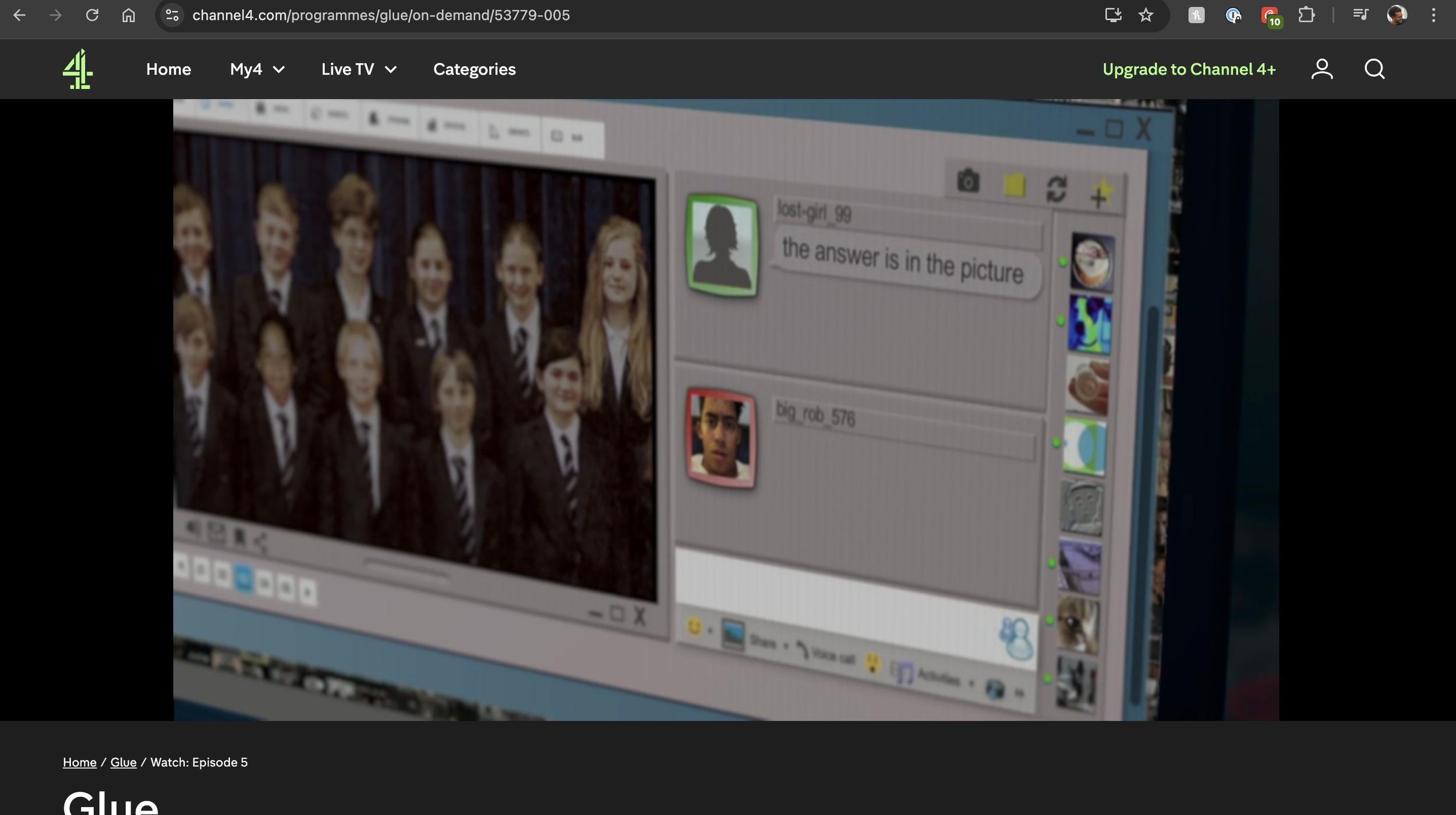This screenshot has height=815, width=1456.
Task: Open the Glue breadcrumb link
Action: point(123,762)
